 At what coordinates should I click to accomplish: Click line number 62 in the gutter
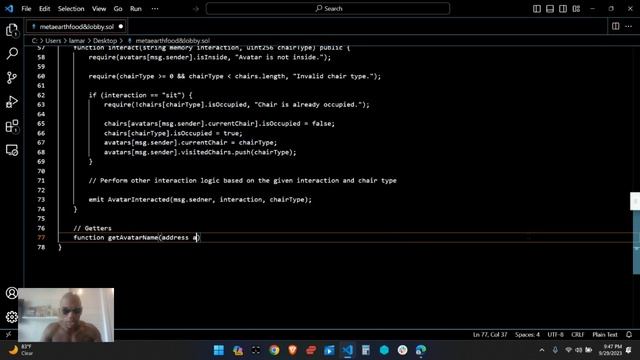(41, 95)
